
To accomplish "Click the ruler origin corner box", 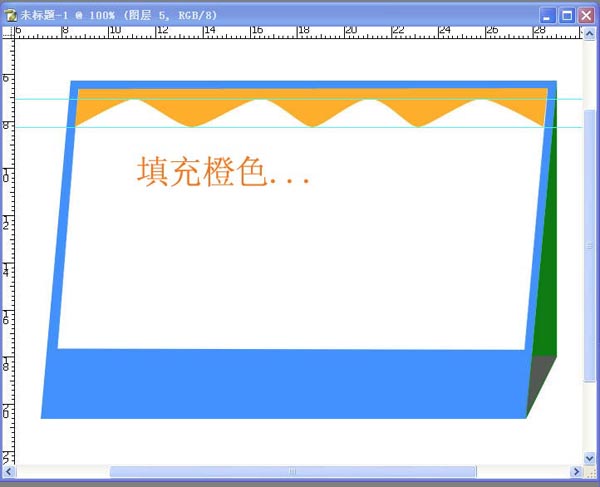I will pyautogui.click(x=8, y=32).
